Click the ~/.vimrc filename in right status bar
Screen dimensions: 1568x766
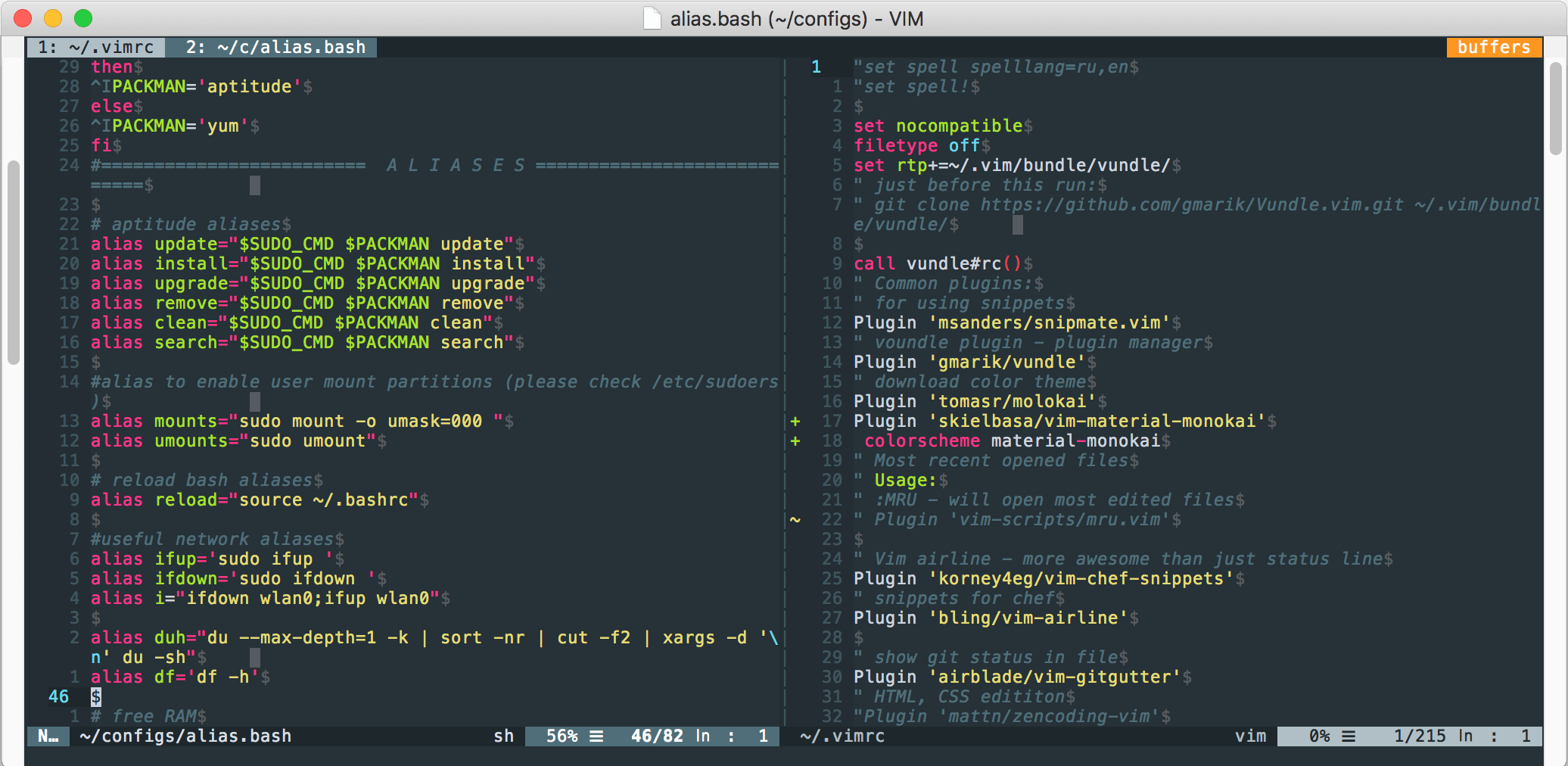tap(842, 736)
